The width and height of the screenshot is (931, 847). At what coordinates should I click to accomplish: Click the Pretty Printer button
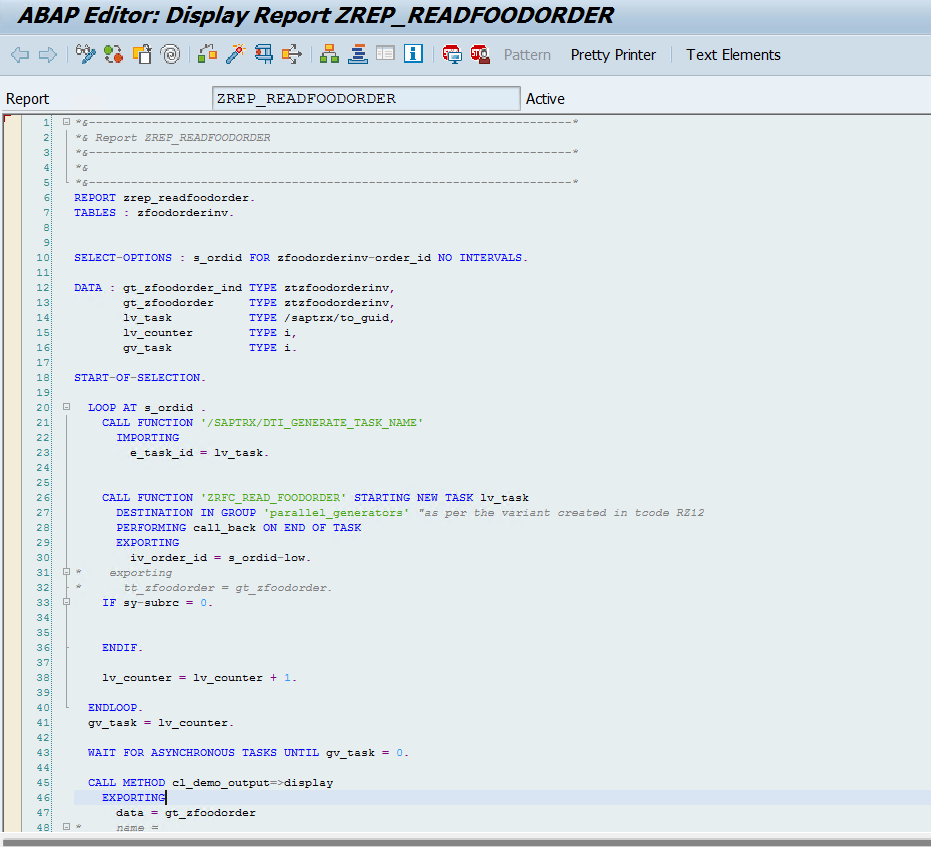[613, 55]
